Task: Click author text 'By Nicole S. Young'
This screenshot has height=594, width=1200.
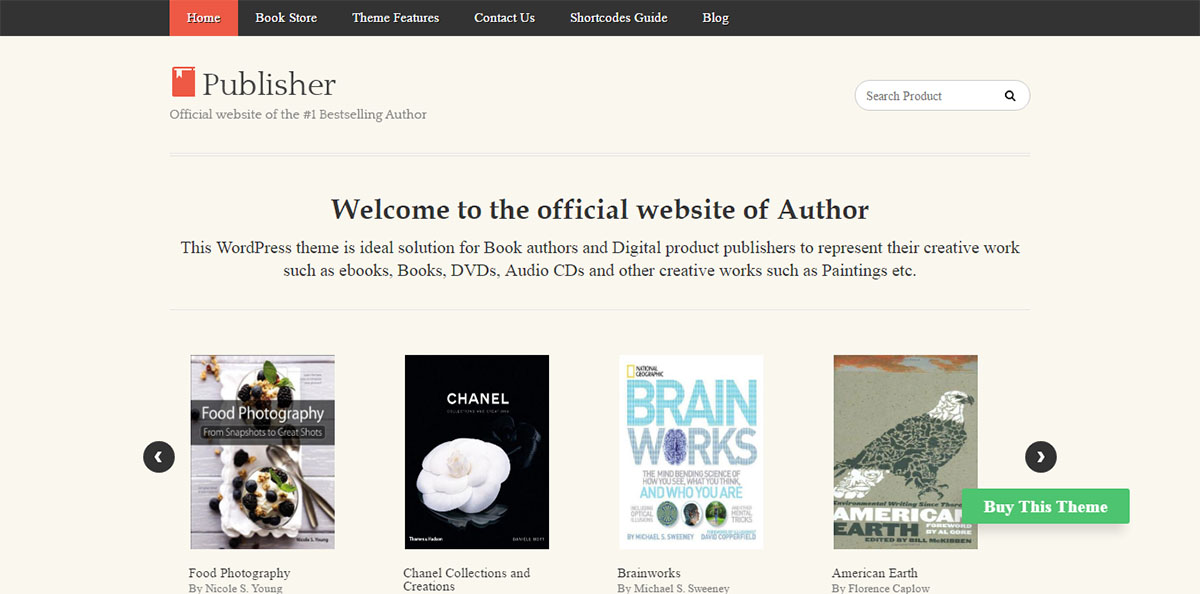Action: (236, 588)
